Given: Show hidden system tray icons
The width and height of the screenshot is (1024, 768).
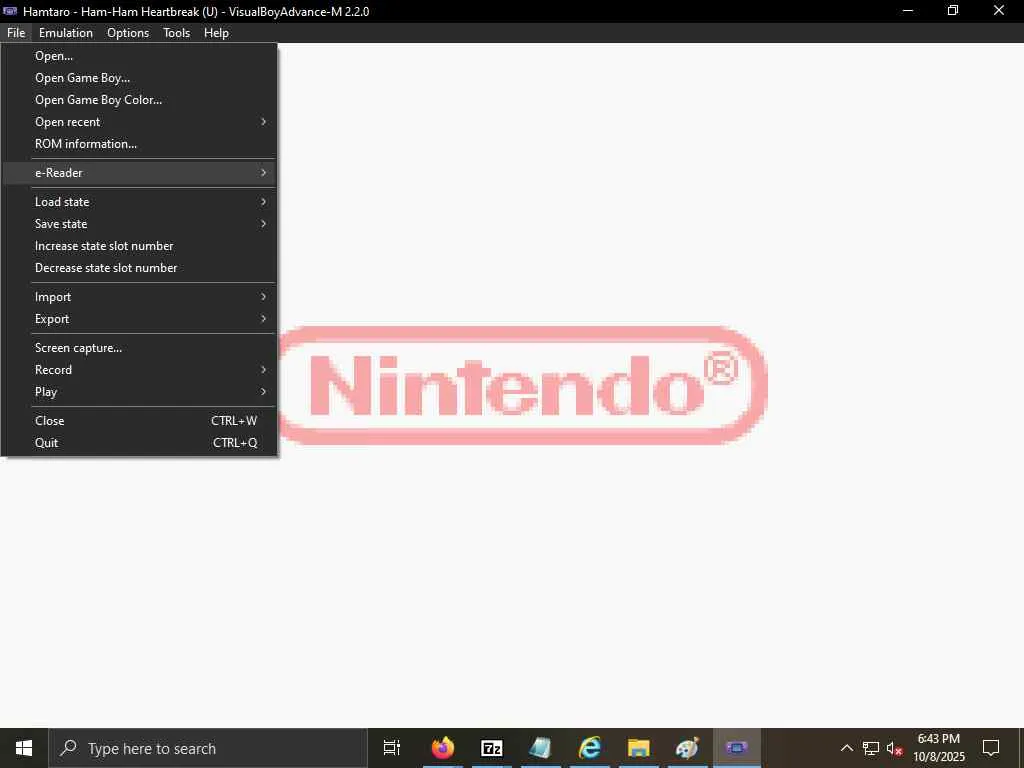Looking at the screenshot, I should pos(846,748).
